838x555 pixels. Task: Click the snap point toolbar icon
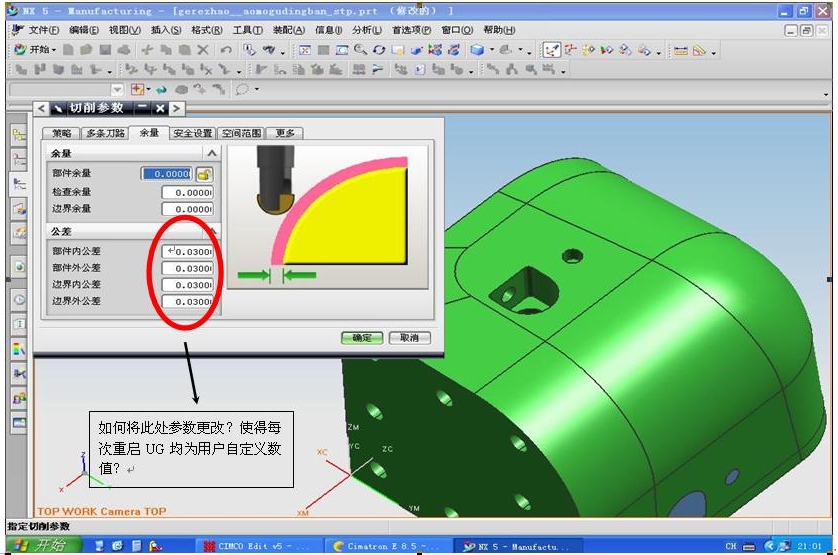tap(137, 89)
